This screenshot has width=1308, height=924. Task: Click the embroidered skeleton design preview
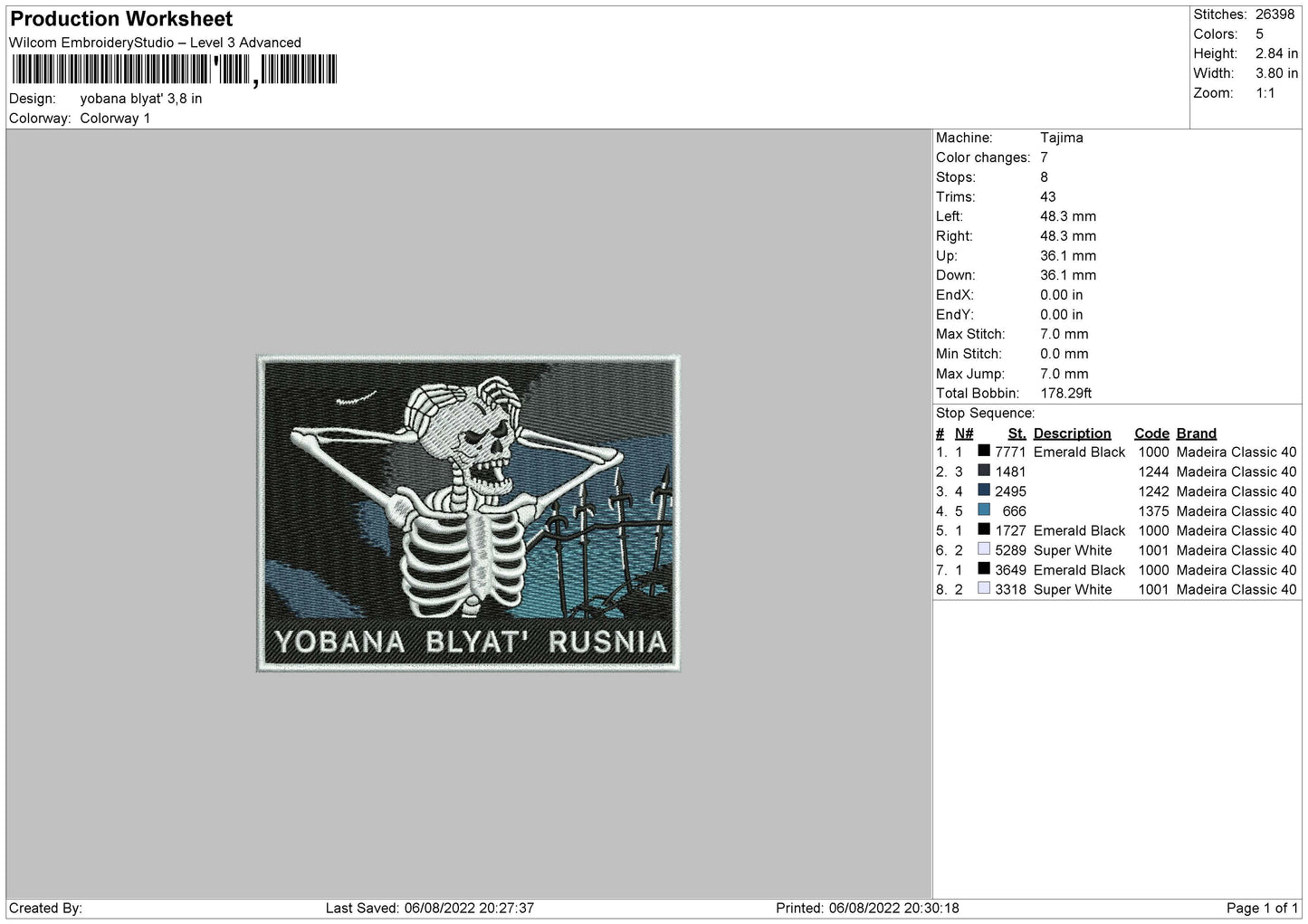[468, 513]
